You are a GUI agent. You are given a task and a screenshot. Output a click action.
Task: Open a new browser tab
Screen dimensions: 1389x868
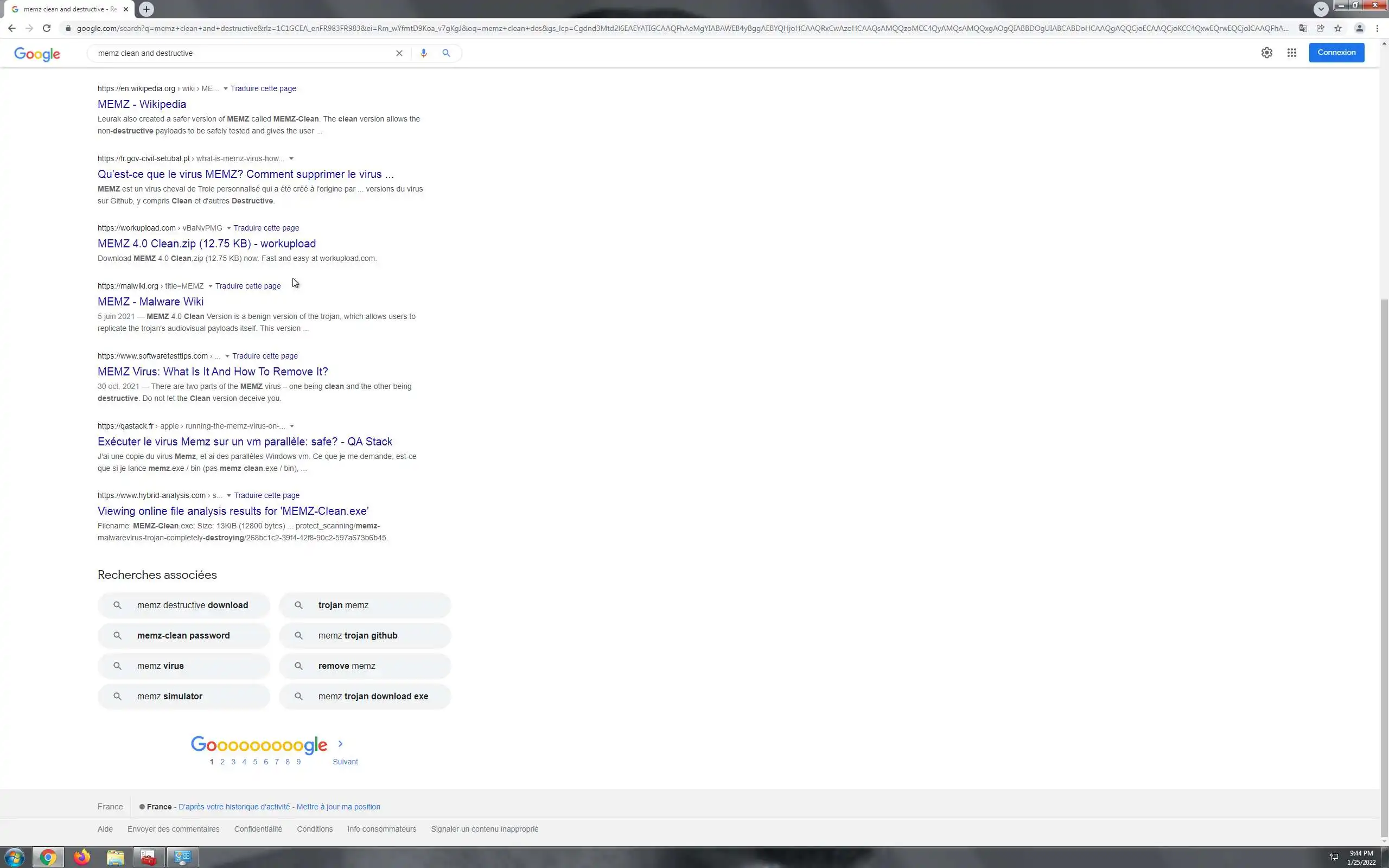tap(146, 9)
